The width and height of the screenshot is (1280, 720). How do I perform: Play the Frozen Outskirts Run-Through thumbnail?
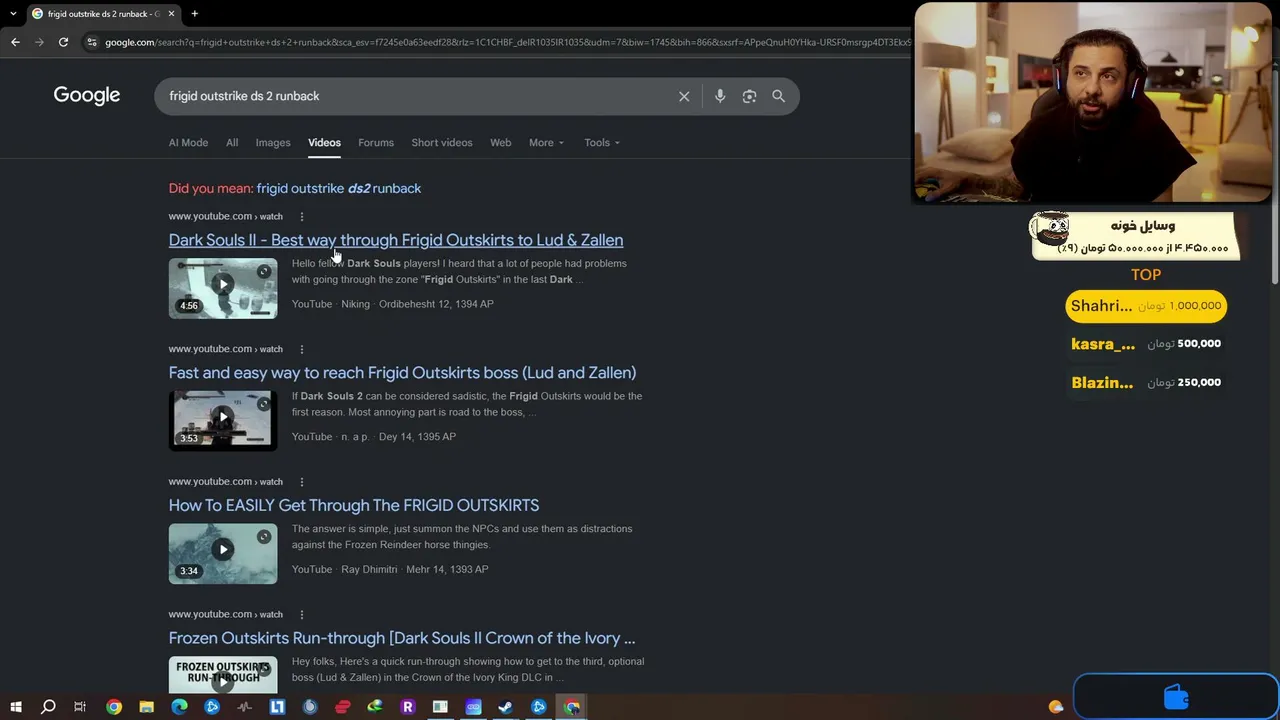223,675
